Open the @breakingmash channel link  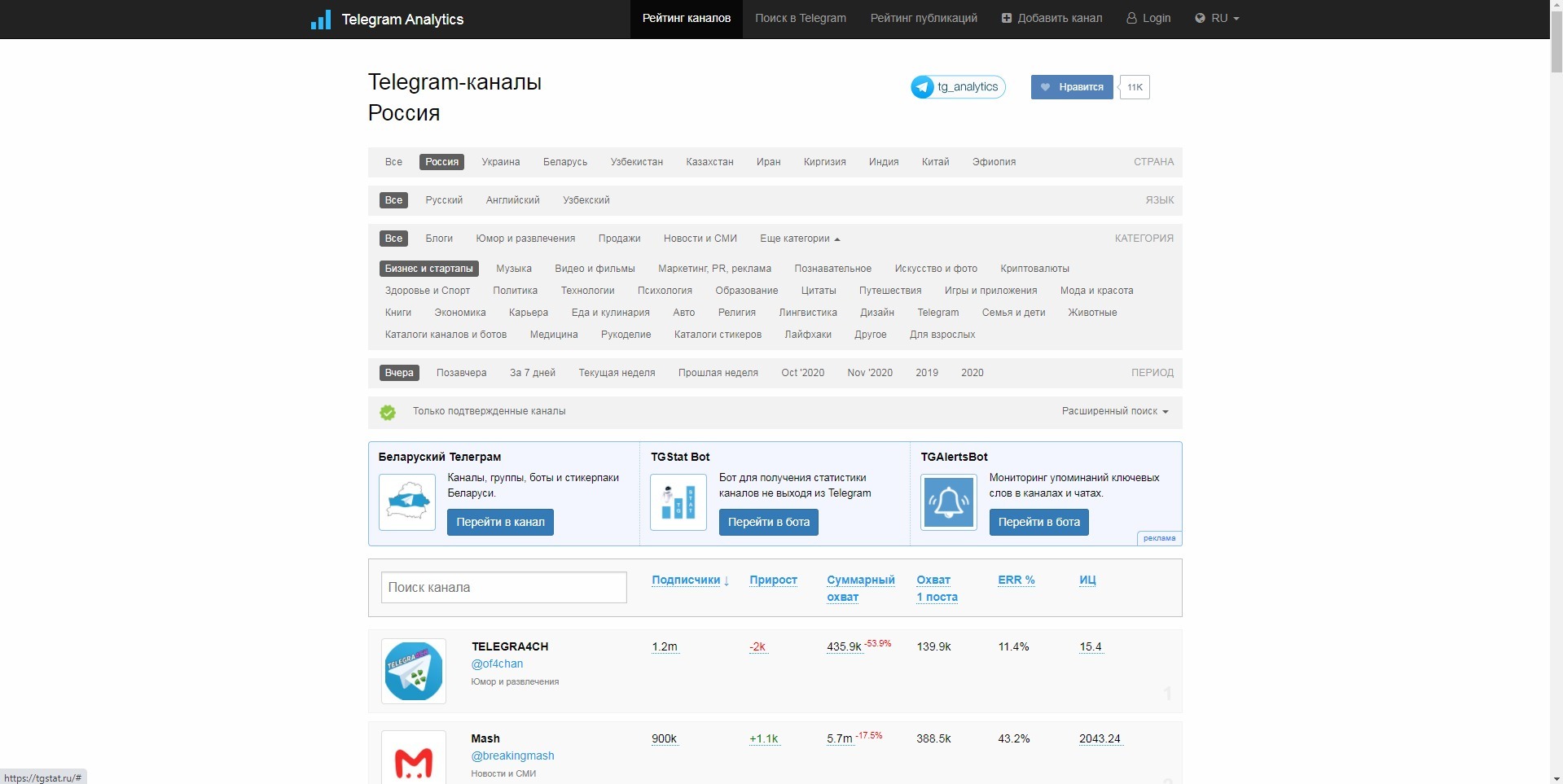(x=512, y=756)
